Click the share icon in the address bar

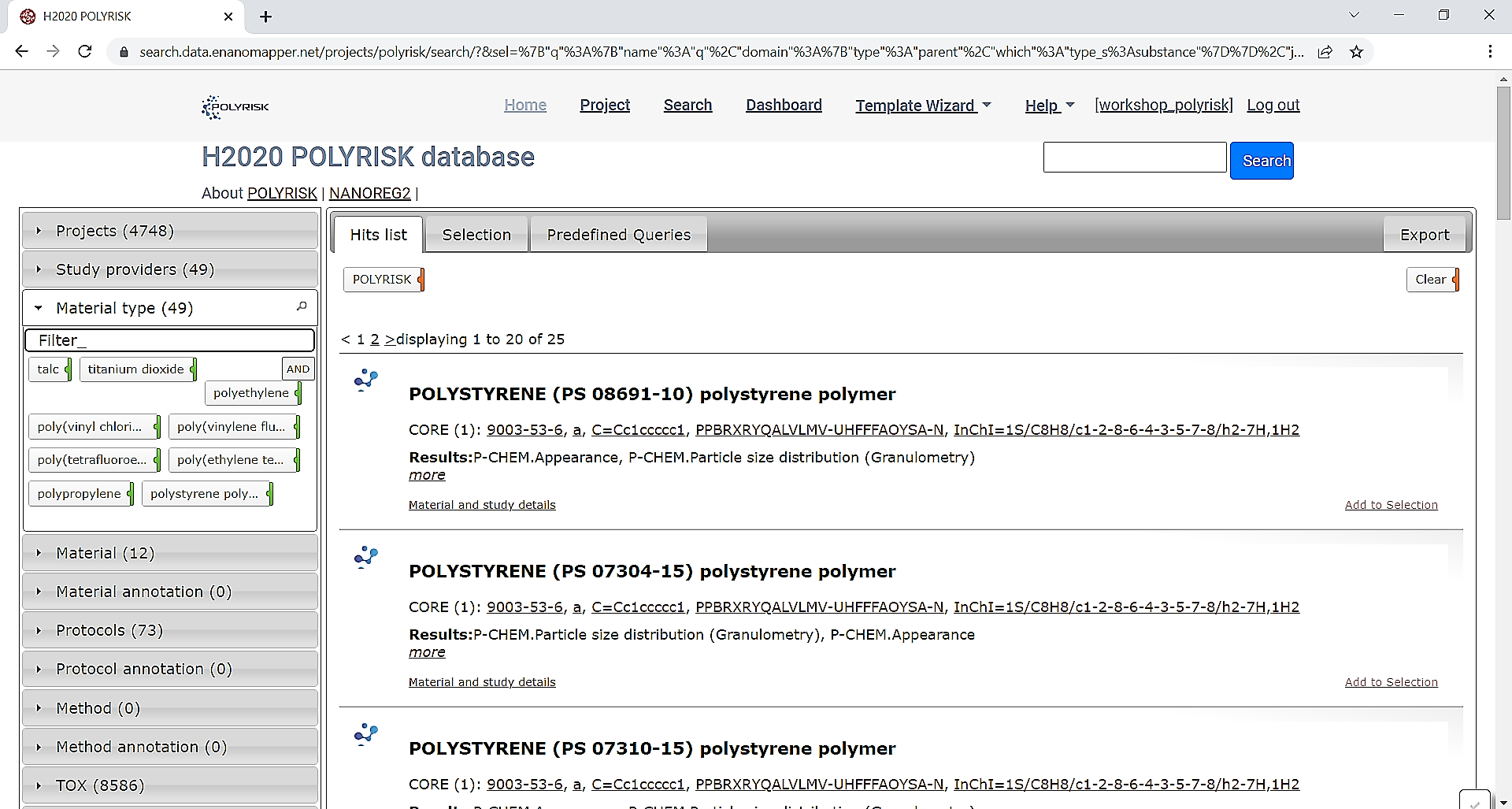pyautogui.click(x=1325, y=52)
